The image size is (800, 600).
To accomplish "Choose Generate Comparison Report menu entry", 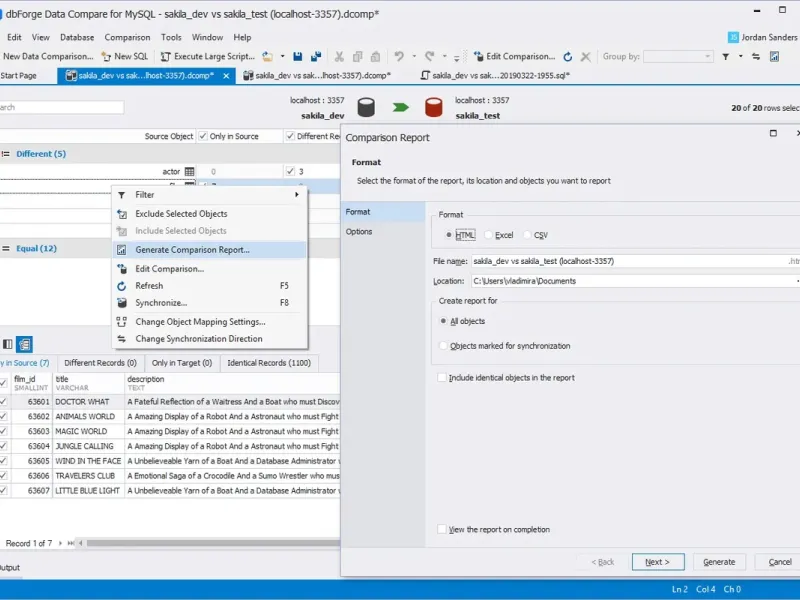I will pos(192,250).
